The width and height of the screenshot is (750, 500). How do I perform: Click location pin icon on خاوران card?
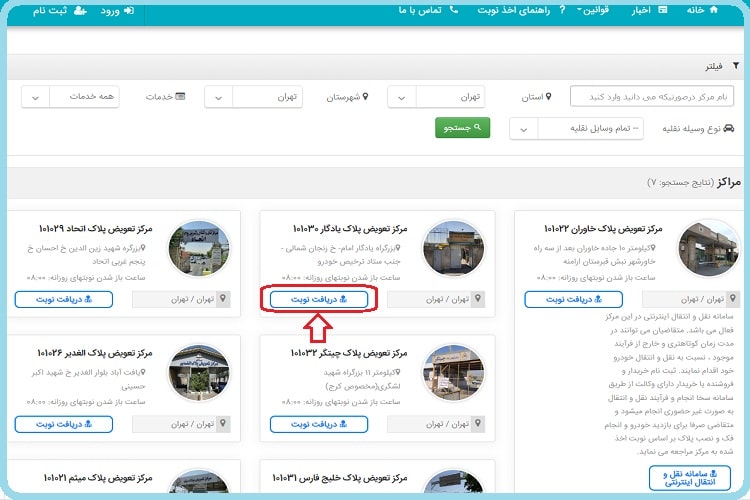(733, 299)
